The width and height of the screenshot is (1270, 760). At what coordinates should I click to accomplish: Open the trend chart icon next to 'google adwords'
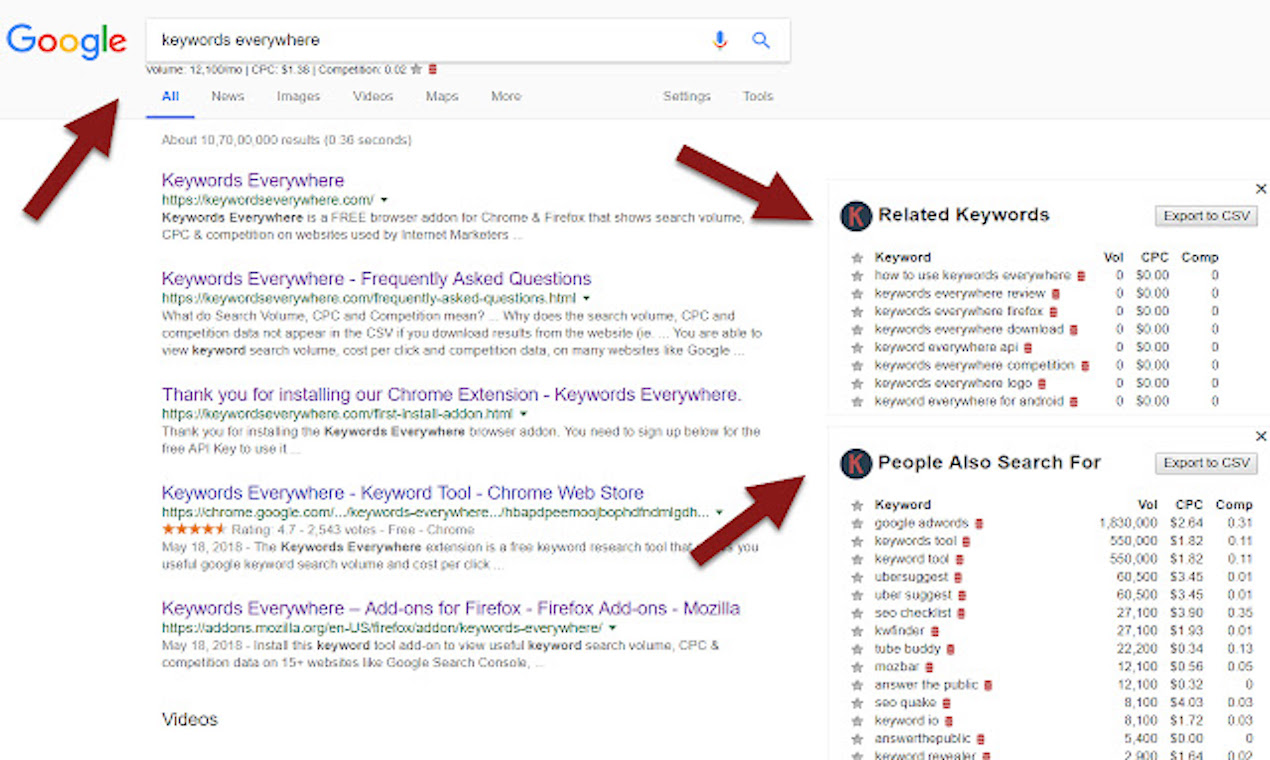pos(978,522)
